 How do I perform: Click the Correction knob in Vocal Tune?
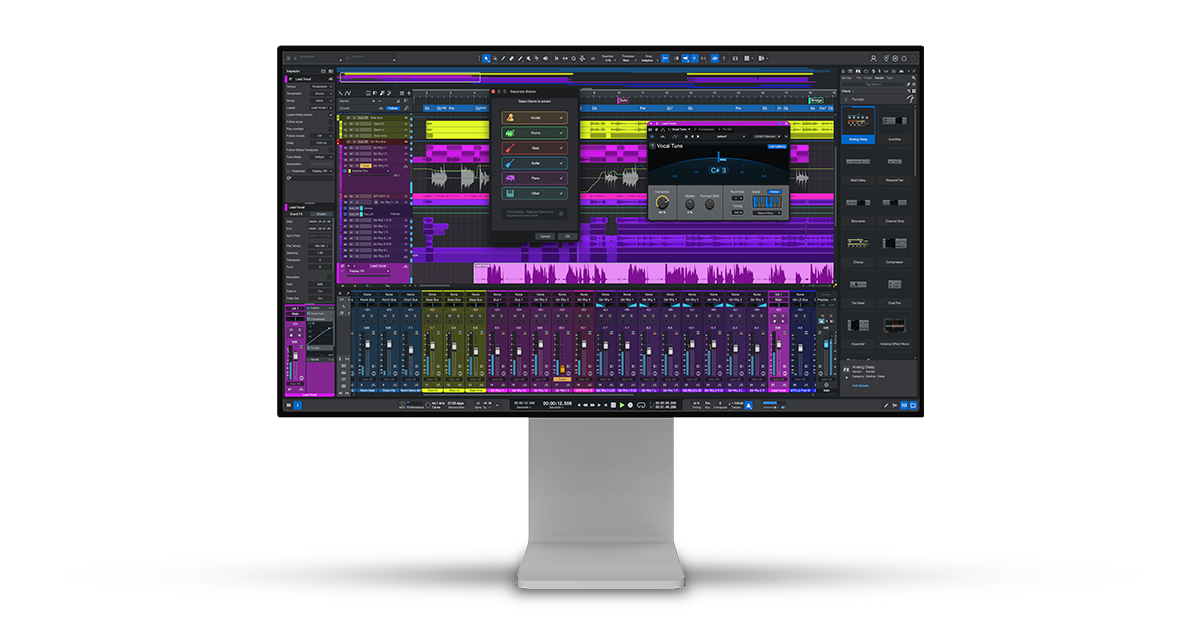[x=662, y=202]
